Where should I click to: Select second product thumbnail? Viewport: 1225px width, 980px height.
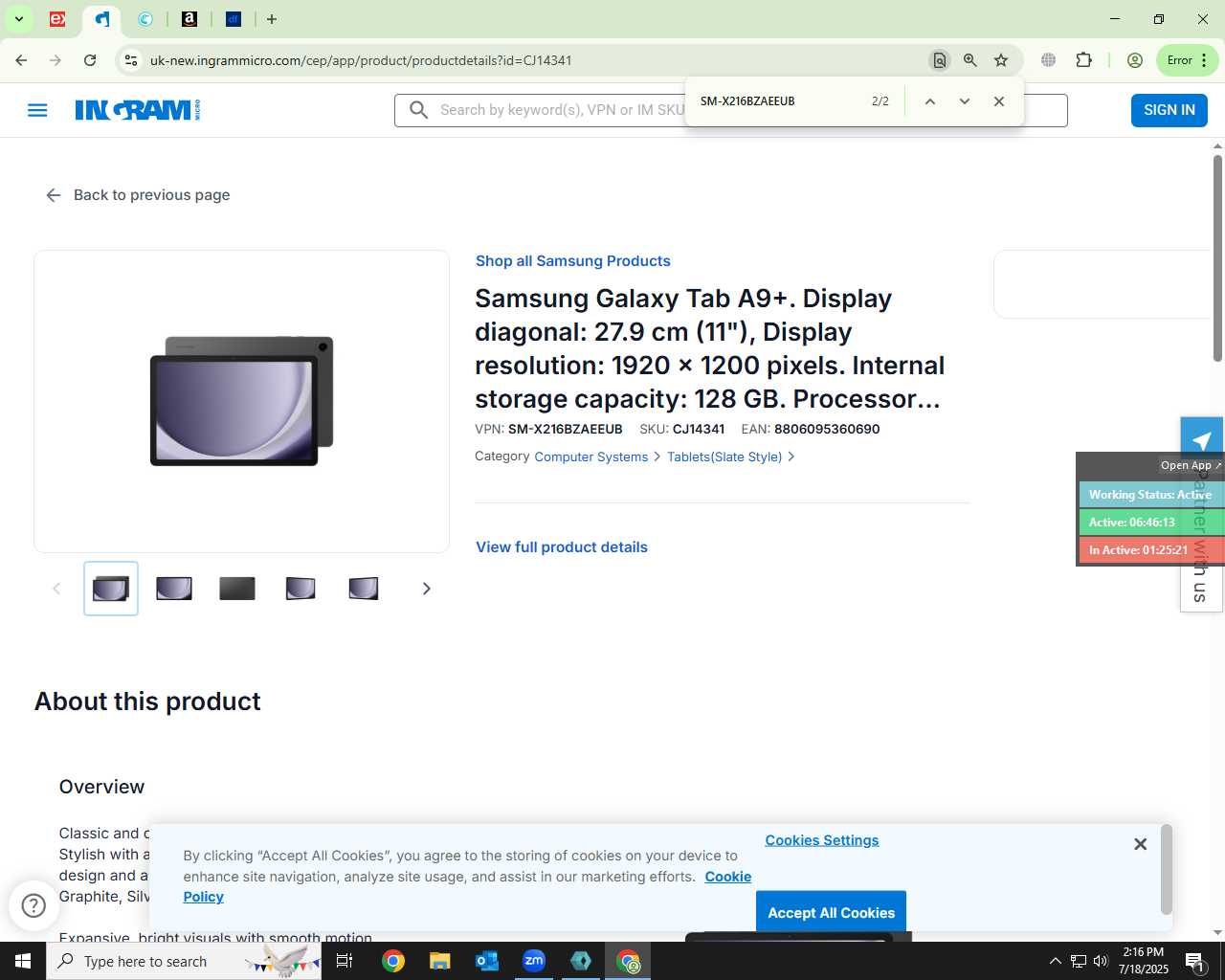(x=174, y=589)
